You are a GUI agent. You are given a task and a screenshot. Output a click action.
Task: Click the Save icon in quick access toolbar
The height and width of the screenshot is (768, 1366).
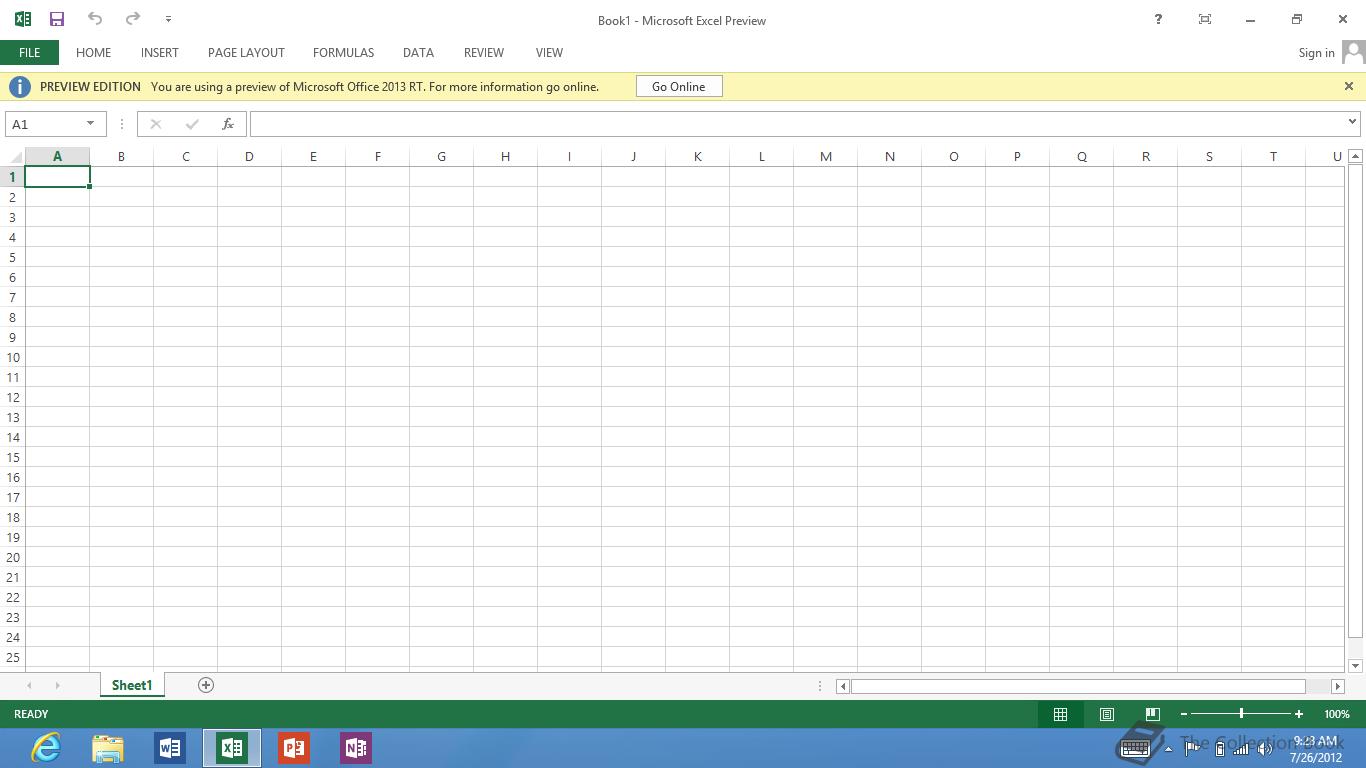coord(57,19)
